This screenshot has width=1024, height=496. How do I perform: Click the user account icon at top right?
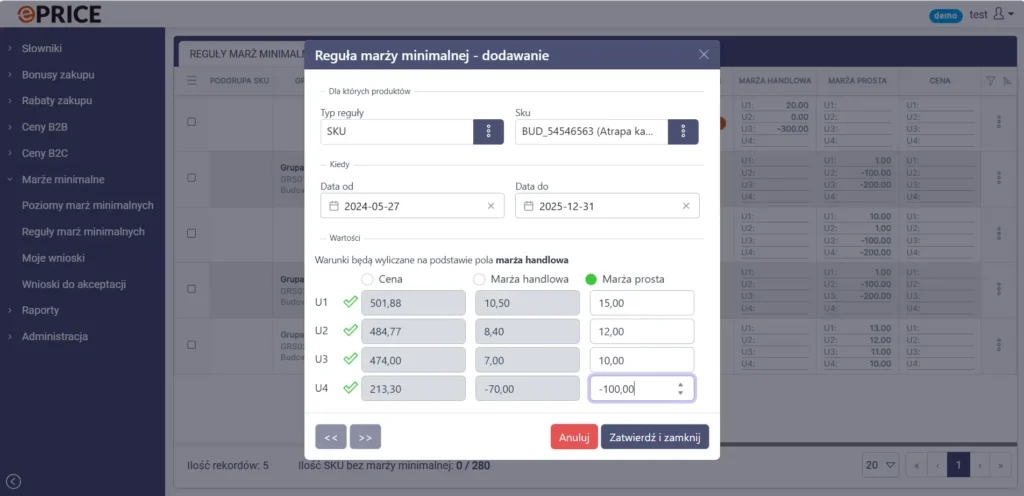point(1002,15)
